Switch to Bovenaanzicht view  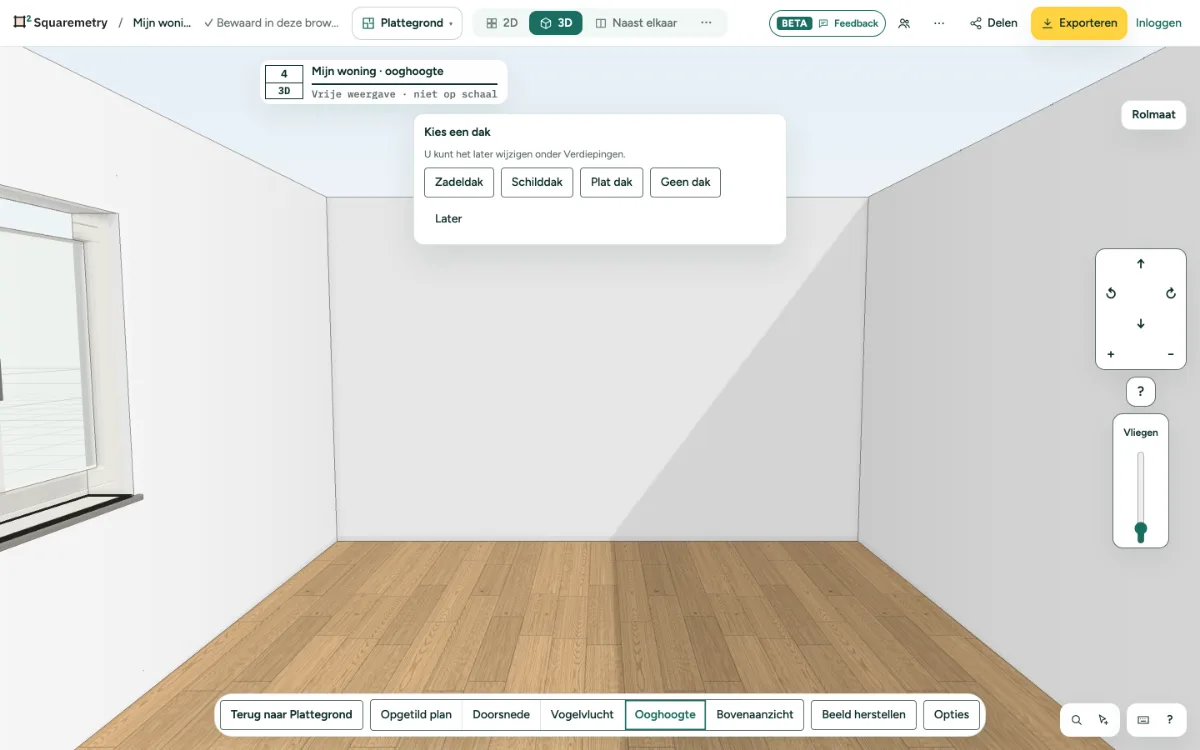coord(755,715)
